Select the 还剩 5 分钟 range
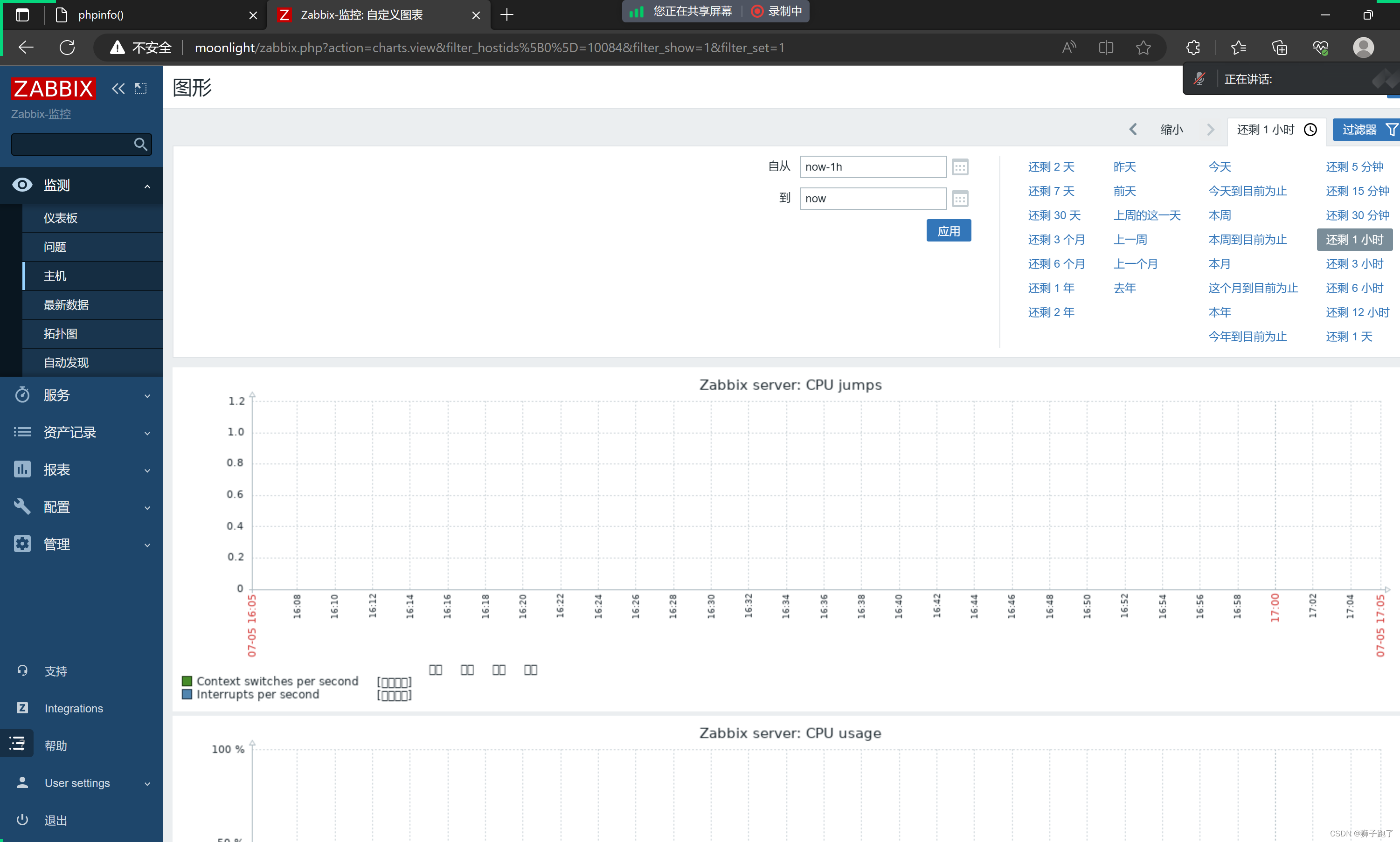Viewport: 1400px width, 842px height. [x=1354, y=167]
